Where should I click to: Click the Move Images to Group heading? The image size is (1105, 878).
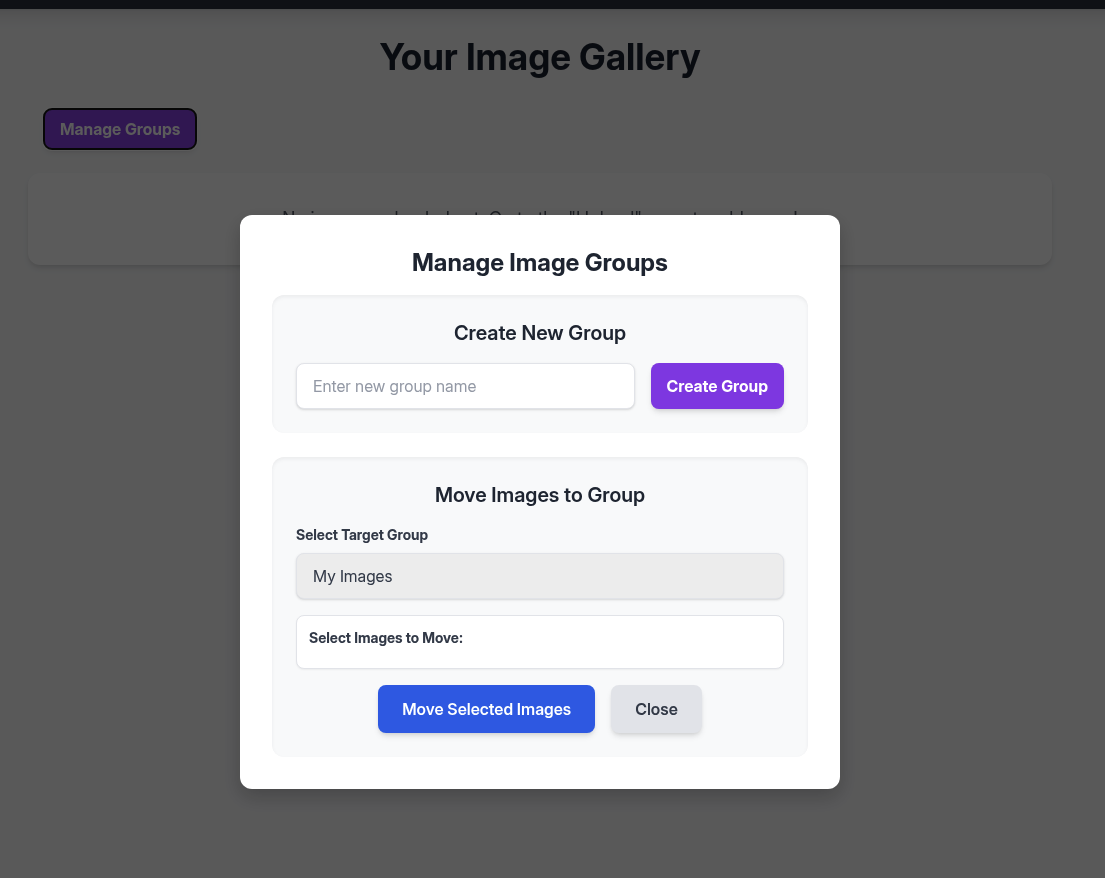(x=539, y=495)
